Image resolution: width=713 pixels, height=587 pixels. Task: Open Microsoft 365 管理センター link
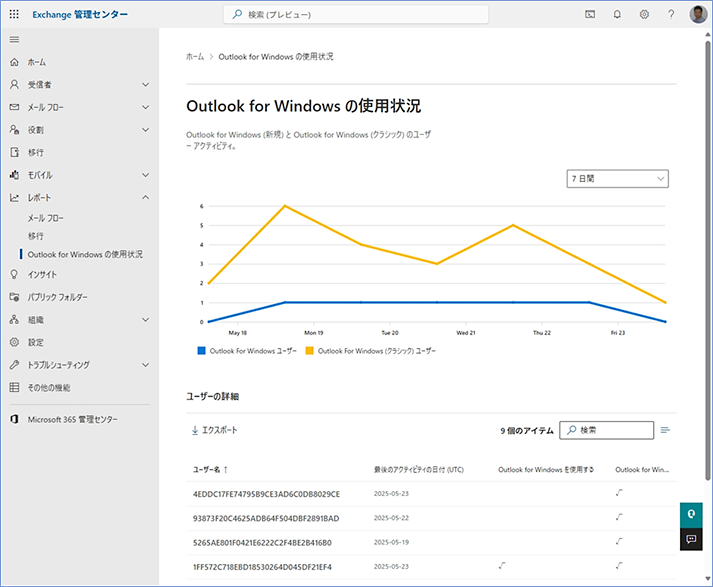73,419
